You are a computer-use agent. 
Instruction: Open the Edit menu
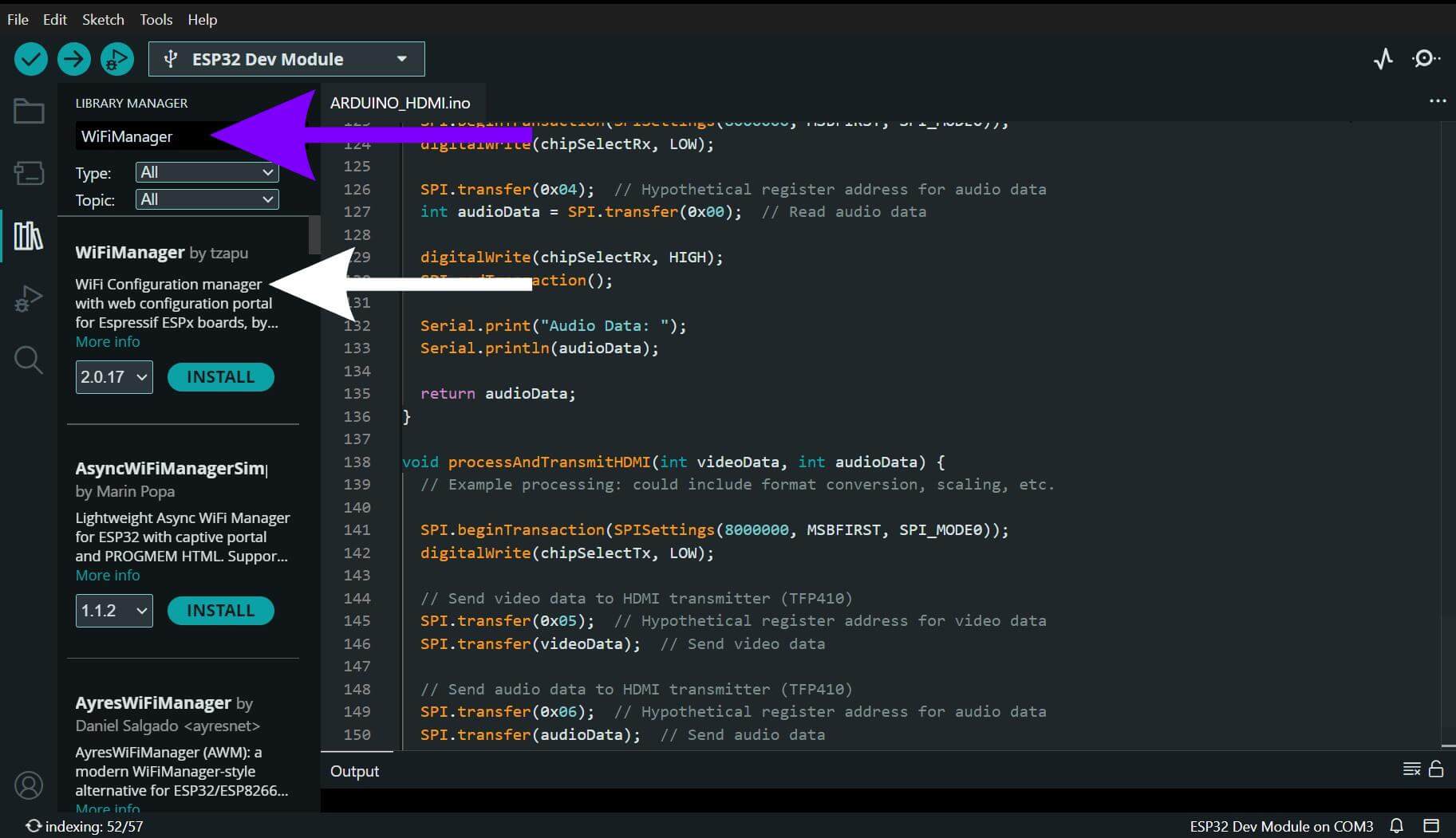click(54, 19)
